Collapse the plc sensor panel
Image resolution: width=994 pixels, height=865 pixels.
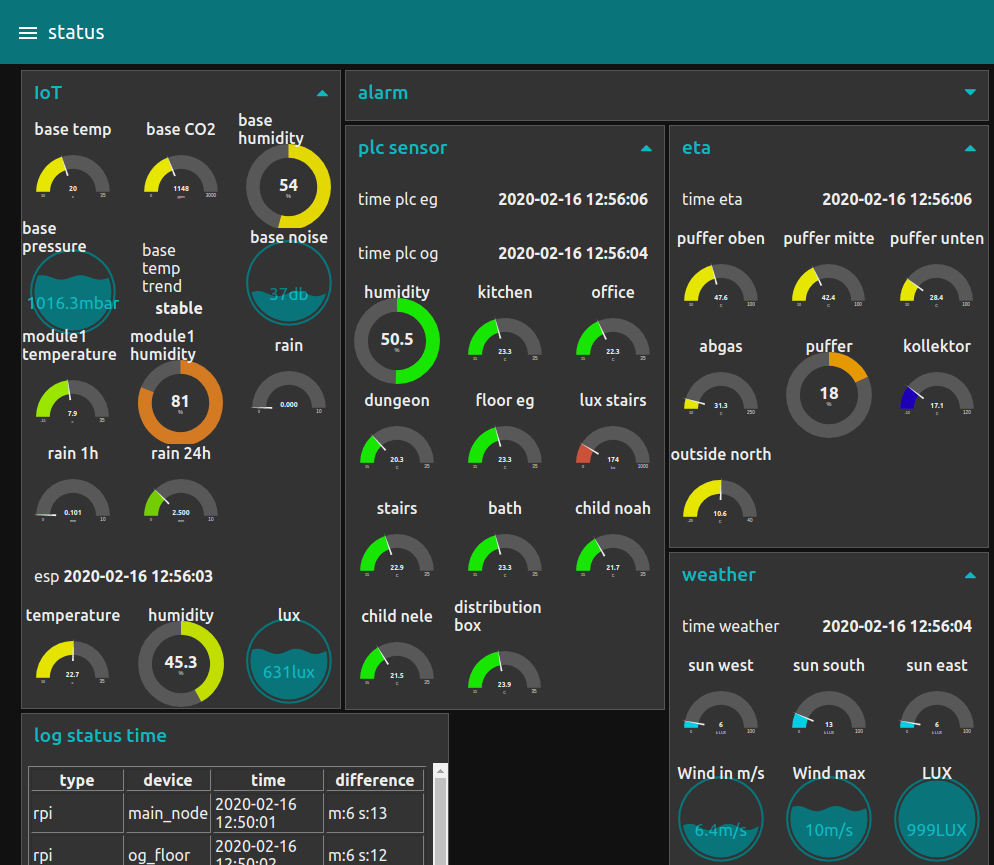[646, 148]
